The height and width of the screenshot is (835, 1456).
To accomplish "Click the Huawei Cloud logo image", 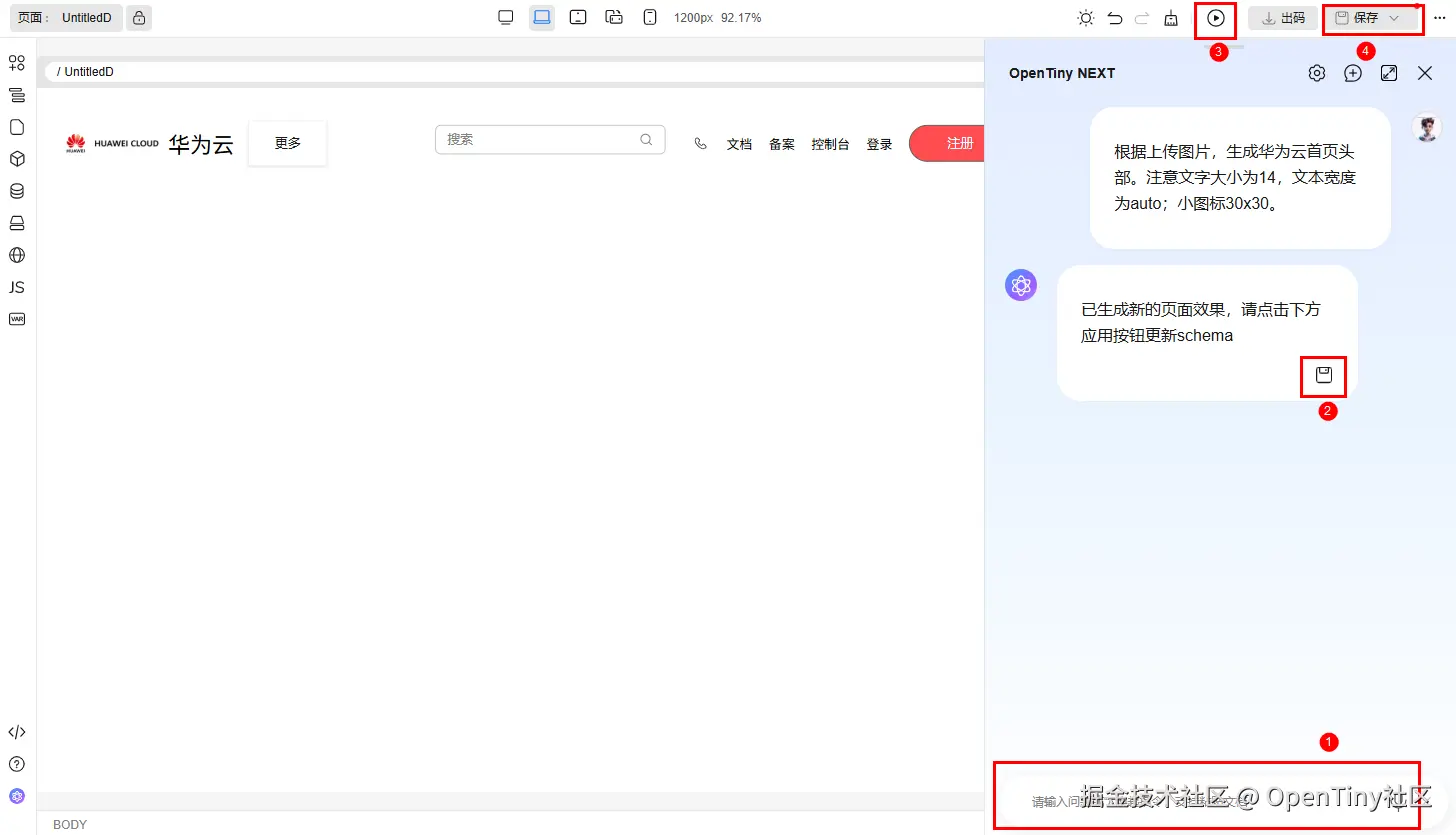I will (112, 144).
